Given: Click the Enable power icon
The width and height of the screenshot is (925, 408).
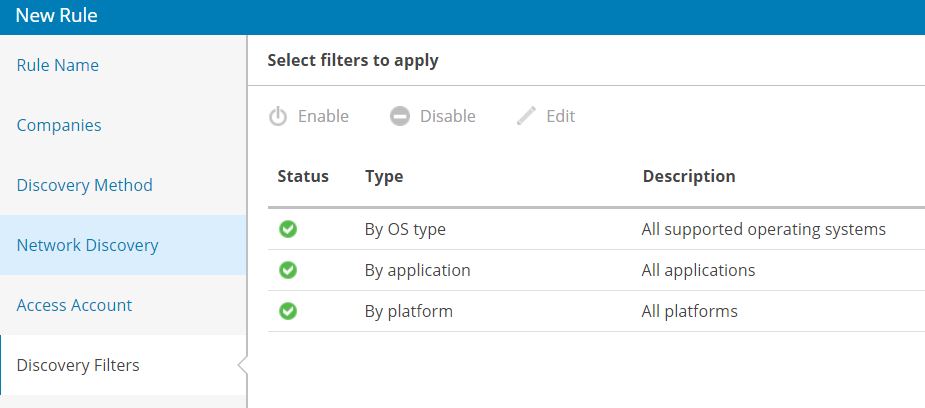Looking at the screenshot, I should coord(278,117).
